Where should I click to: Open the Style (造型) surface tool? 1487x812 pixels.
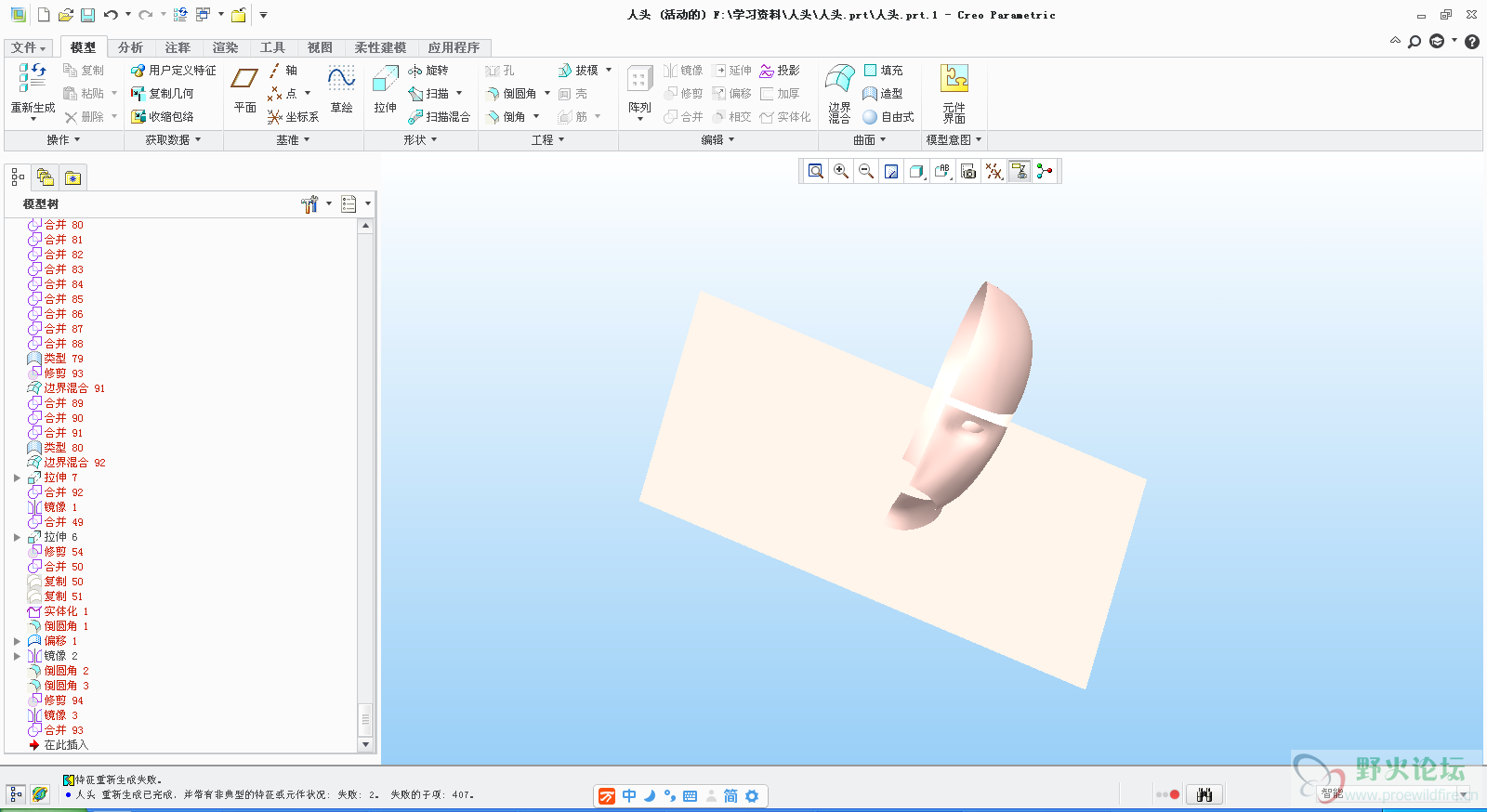point(883,94)
